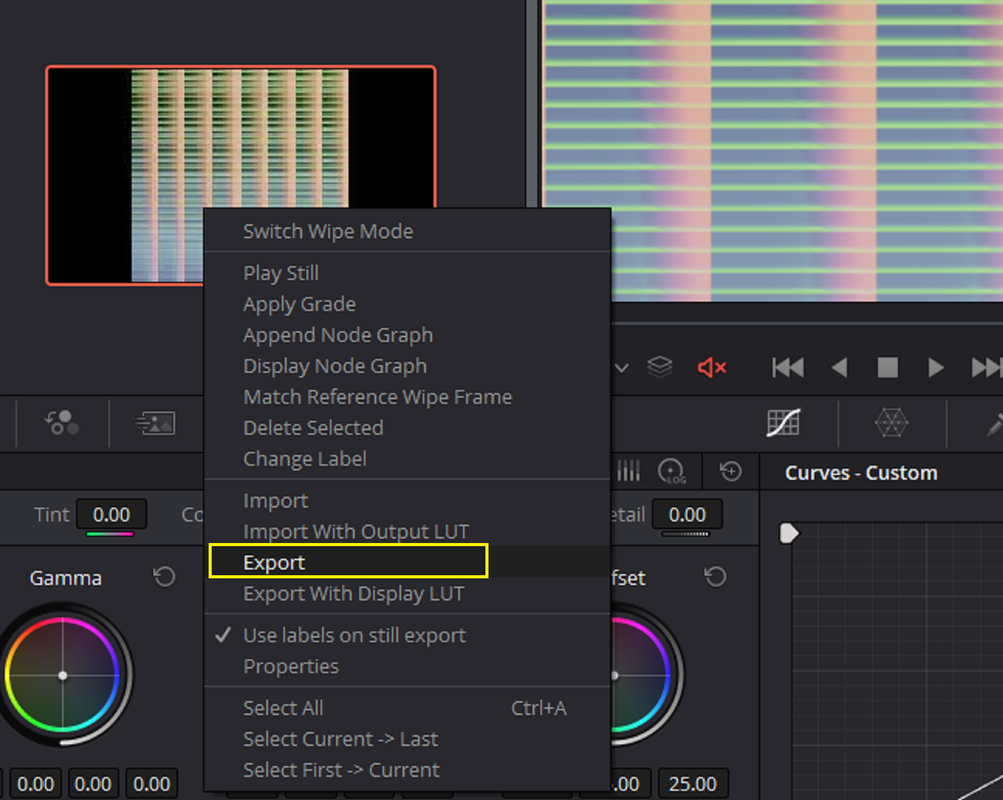Choose Delete Selected from context menu

[407, 428]
